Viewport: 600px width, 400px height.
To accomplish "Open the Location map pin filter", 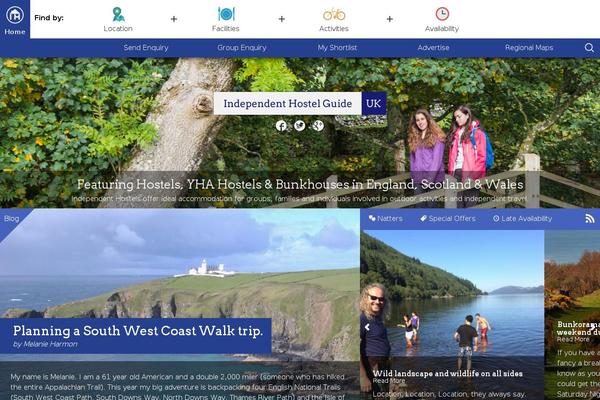I will click(x=118, y=15).
